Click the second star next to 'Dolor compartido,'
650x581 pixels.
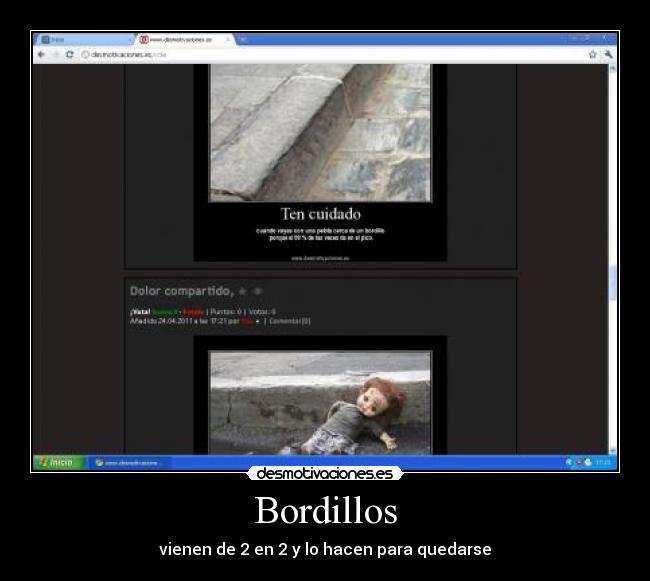point(257,292)
